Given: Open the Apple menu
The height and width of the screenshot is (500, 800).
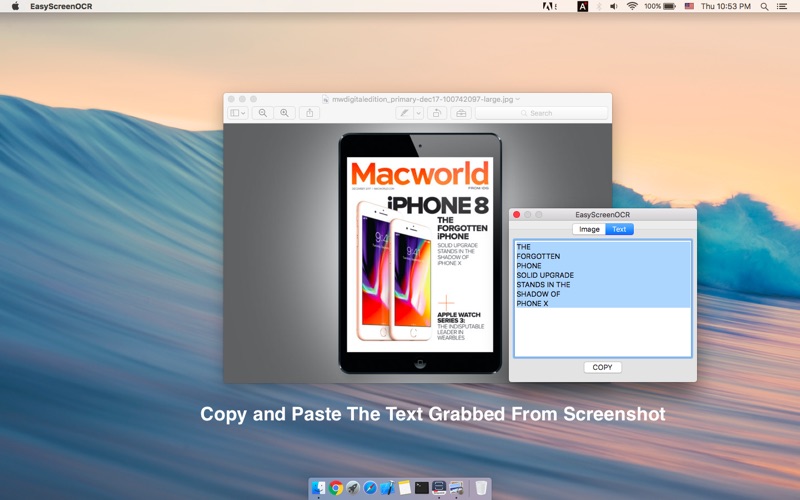Looking at the screenshot, I should click(15, 6).
